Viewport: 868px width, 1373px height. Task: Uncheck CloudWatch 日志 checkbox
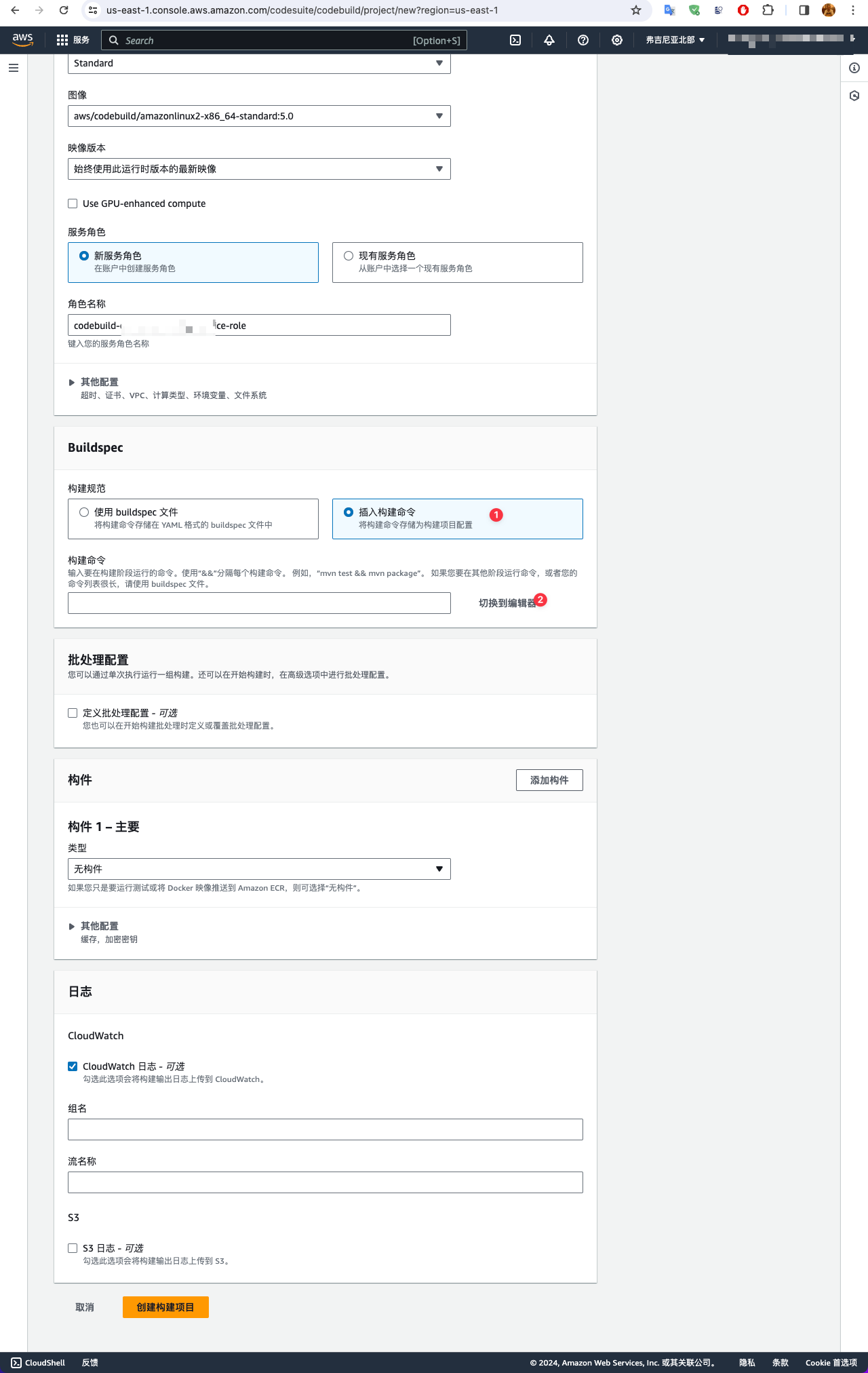pos(73,1066)
